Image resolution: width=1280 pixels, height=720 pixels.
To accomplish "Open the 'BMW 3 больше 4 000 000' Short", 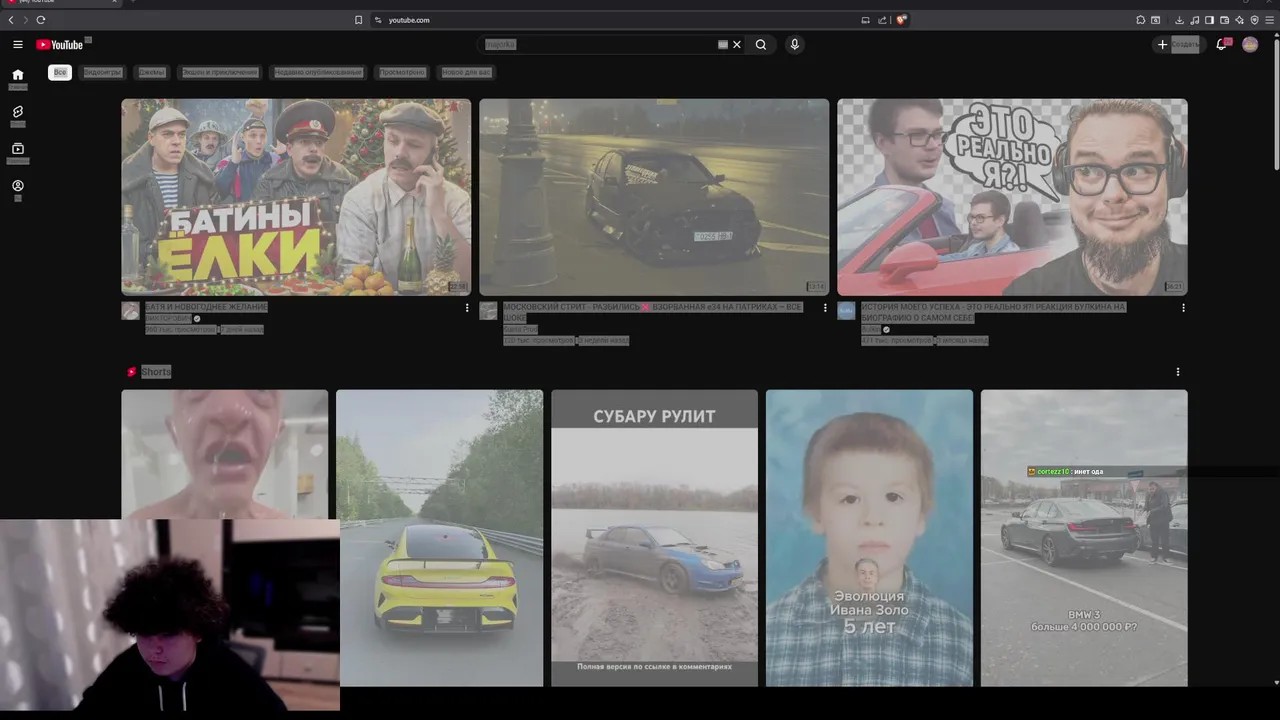I will [1084, 538].
